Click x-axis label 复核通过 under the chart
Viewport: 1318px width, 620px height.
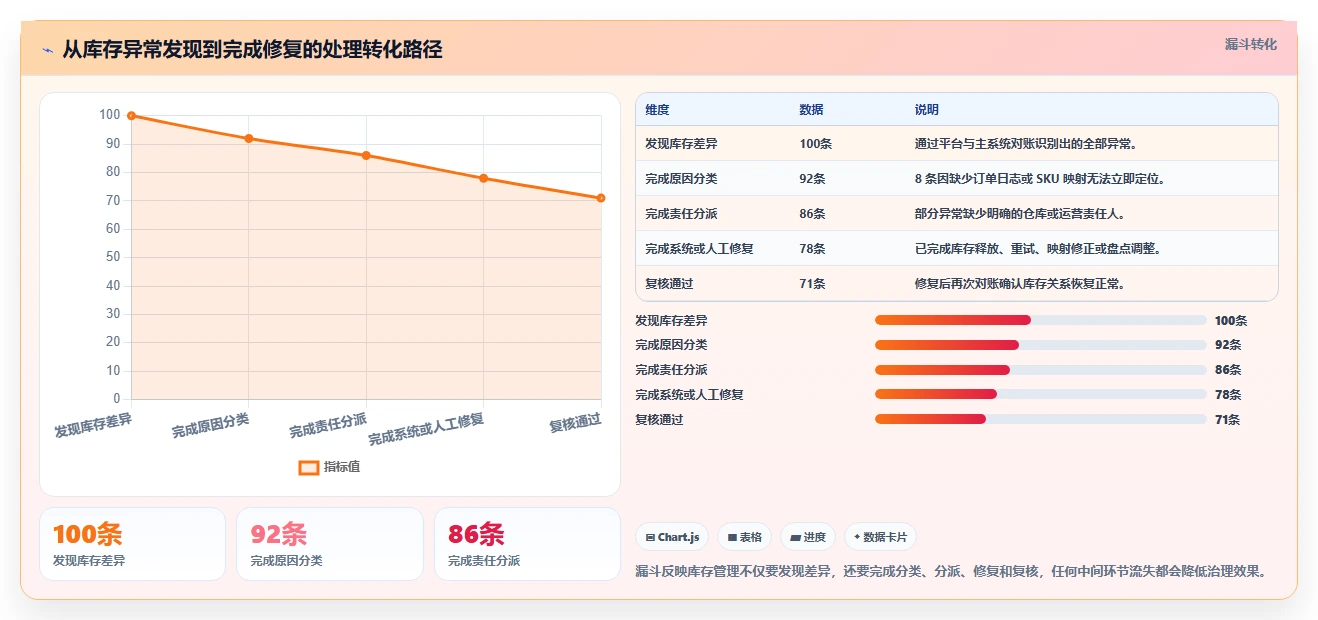(575, 423)
